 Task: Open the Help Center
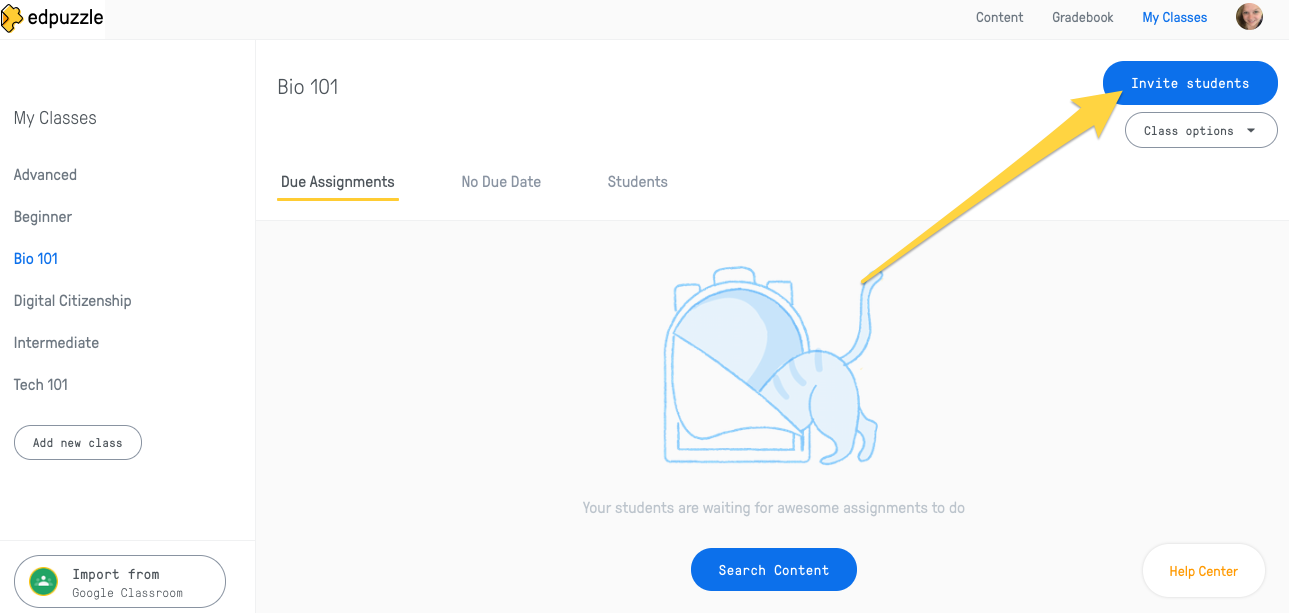coord(1203,571)
